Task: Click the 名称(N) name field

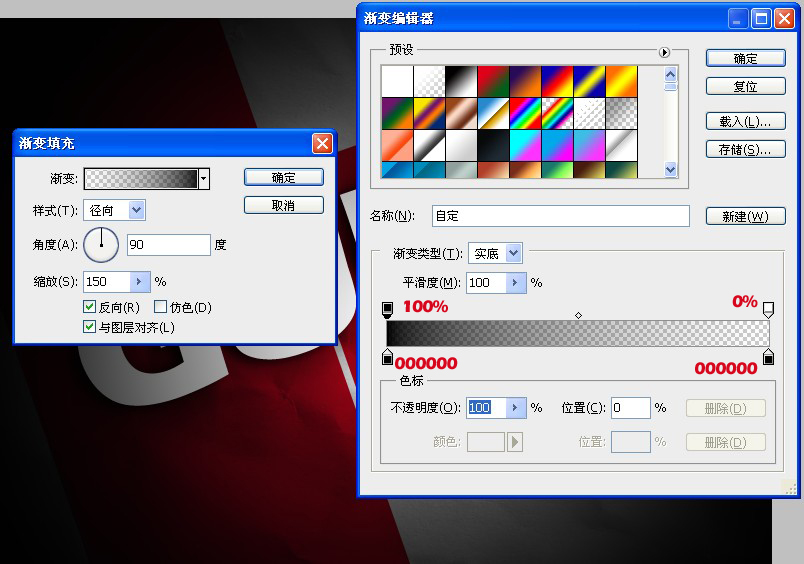Action: coord(561,216)
